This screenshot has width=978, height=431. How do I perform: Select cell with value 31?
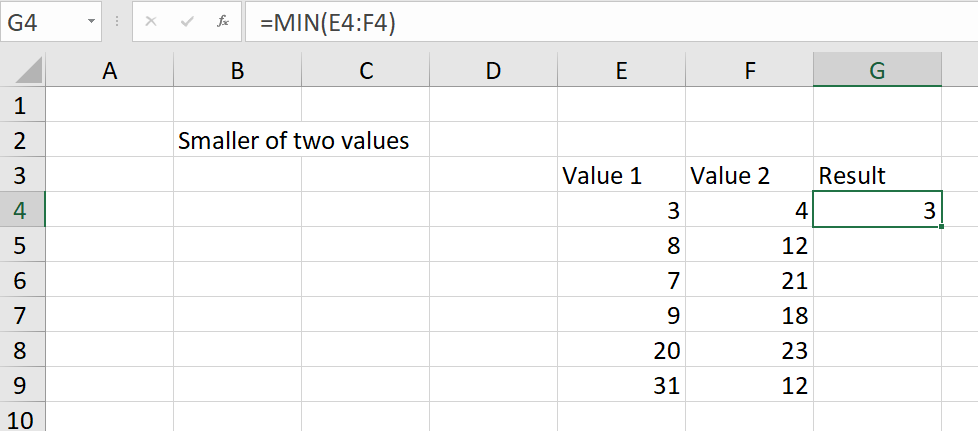pyautogui.click(x=621, y=385)
